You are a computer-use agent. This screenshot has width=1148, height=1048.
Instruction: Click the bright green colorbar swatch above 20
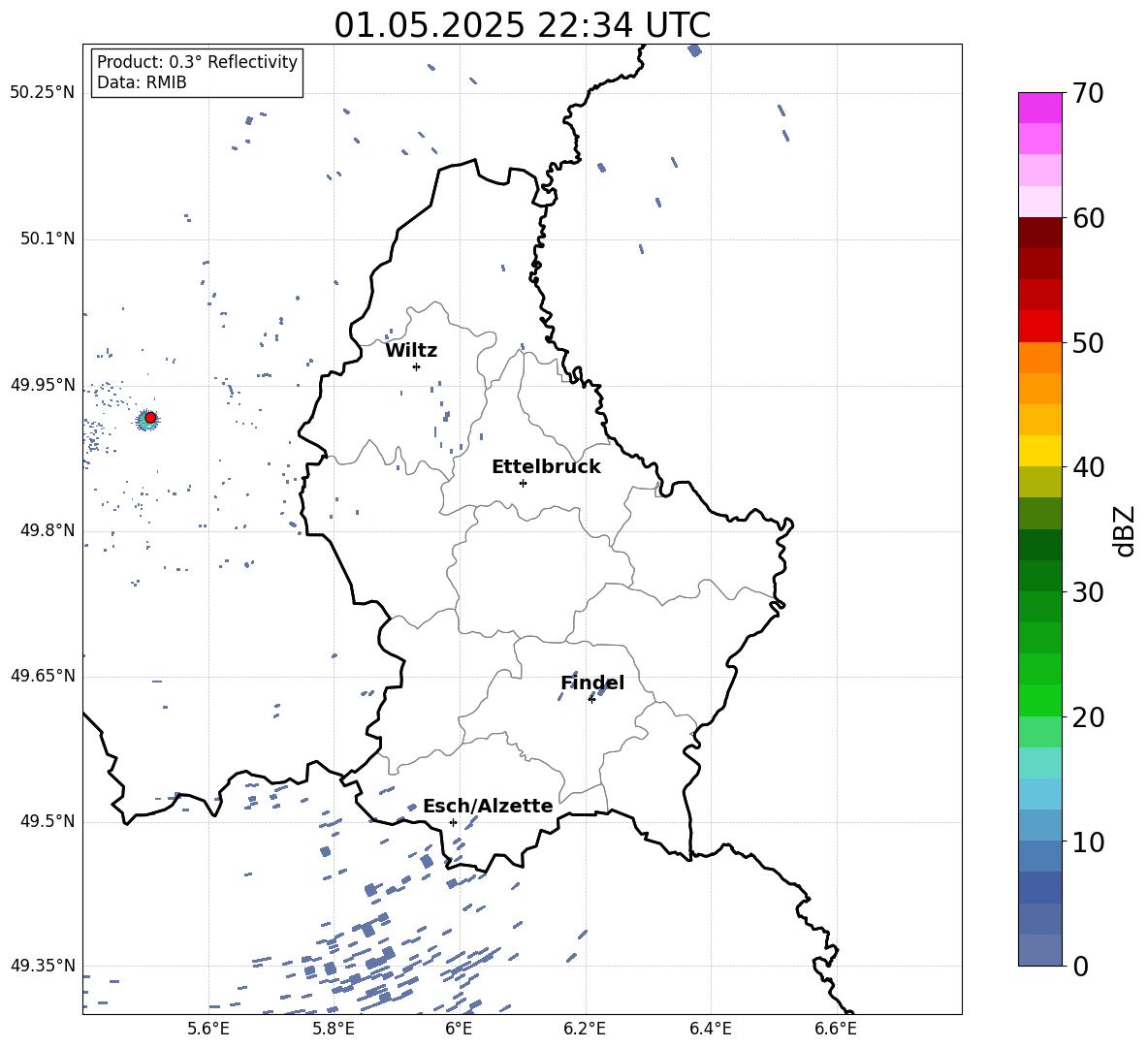pyautogui.click(x=1040, y=700)
